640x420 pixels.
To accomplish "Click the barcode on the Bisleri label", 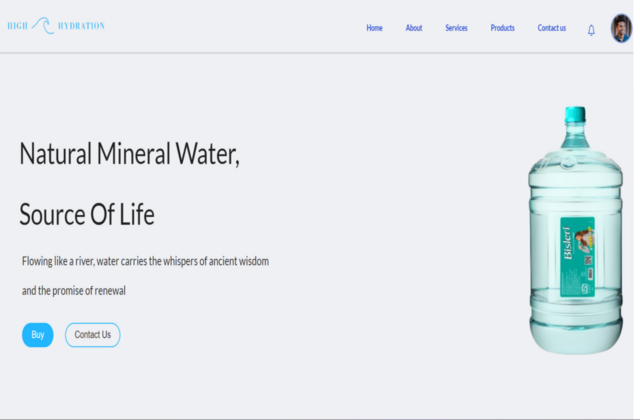I will pyautogui.click(x=590, y=274).
